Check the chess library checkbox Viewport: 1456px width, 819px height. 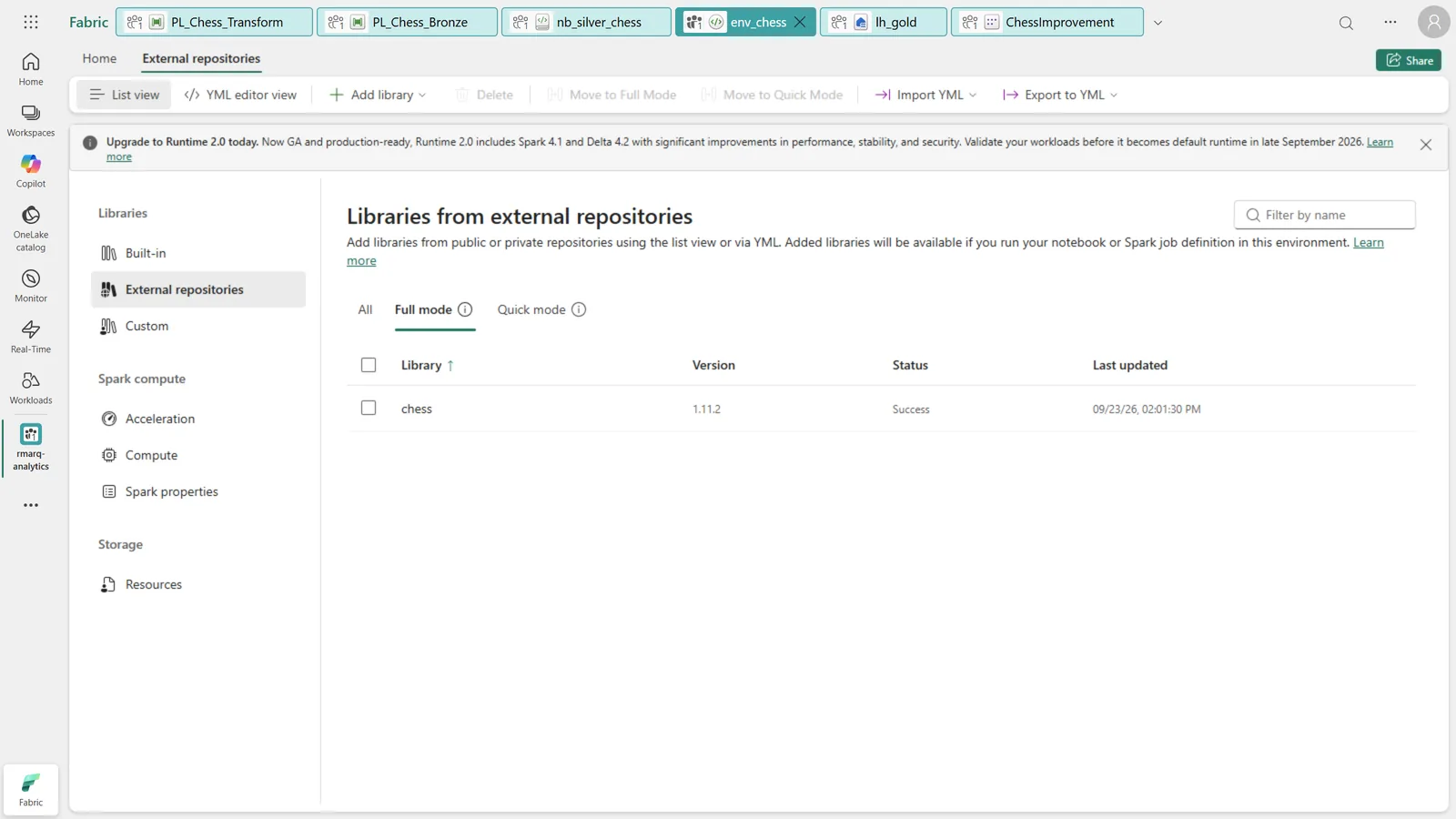click(369, 408)
